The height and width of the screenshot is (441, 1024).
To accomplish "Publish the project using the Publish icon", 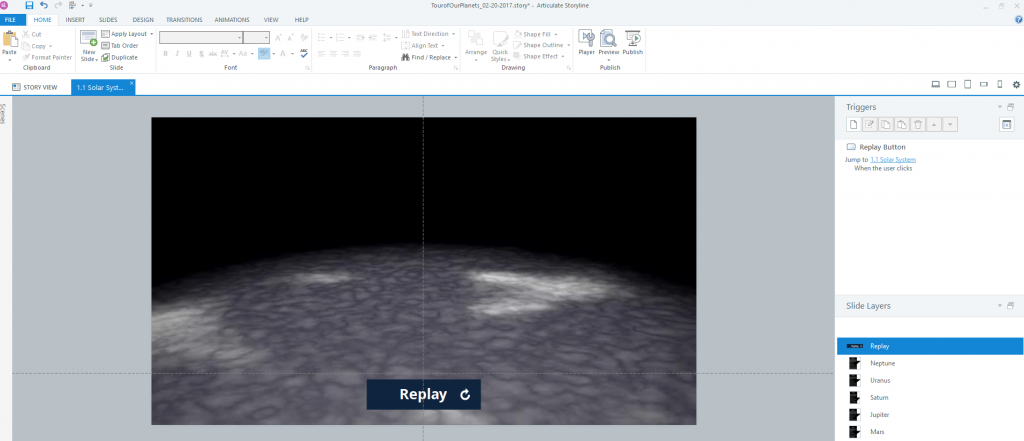I will tap(632, 41).
